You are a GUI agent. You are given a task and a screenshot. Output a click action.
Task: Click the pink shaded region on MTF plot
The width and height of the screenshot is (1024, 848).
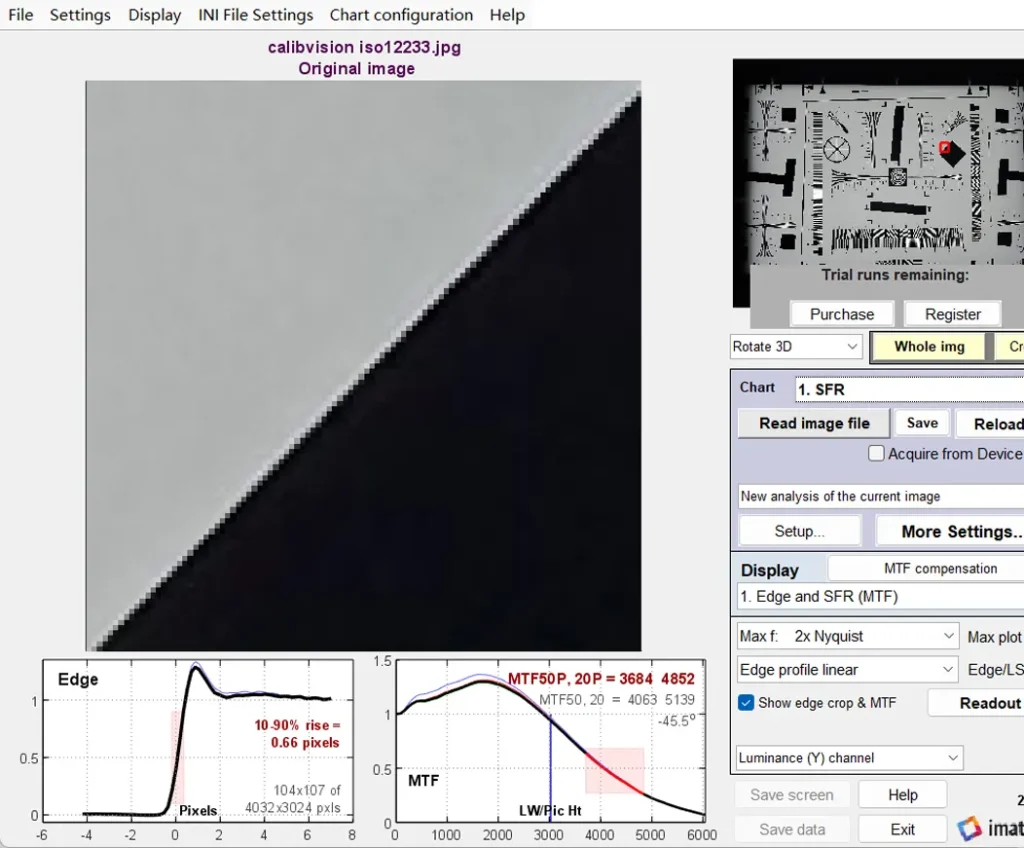click(x=615, y=771)
